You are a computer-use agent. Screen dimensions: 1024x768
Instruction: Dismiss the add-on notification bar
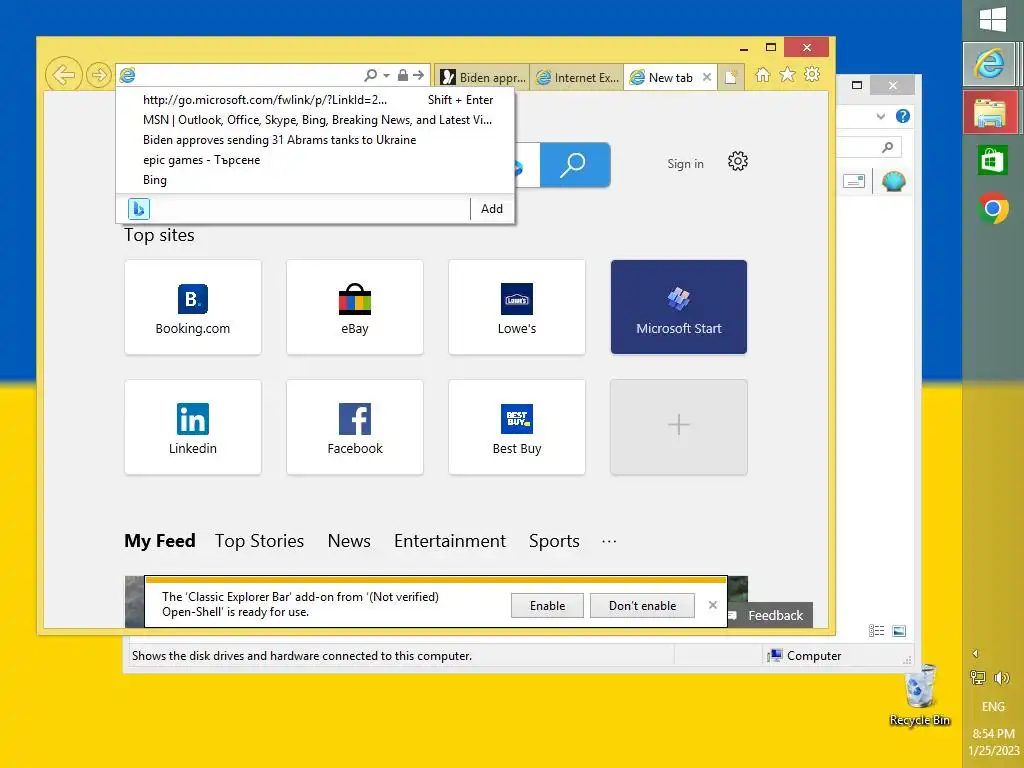click(712, 605)
